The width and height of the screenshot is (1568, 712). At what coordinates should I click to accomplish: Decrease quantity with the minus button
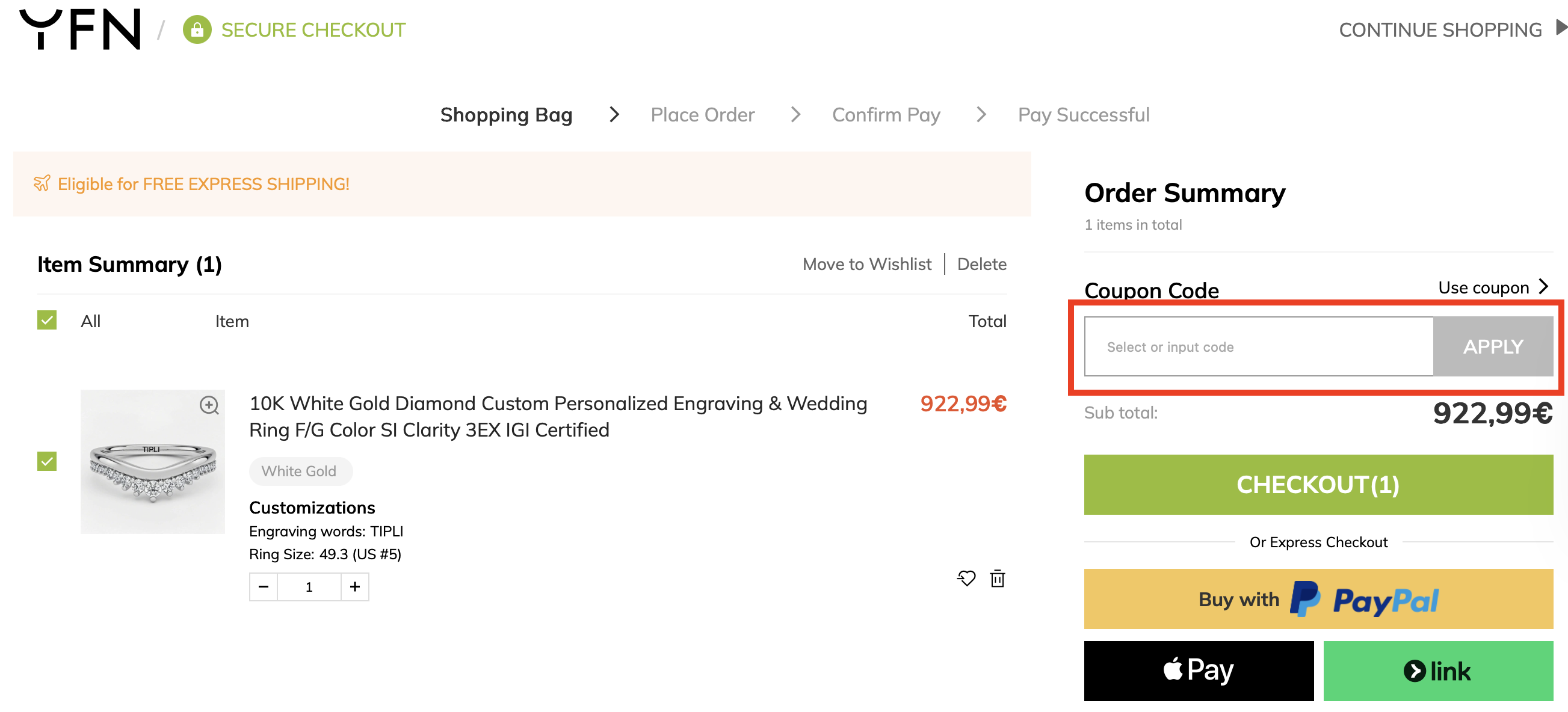click(x=264, y=587)
